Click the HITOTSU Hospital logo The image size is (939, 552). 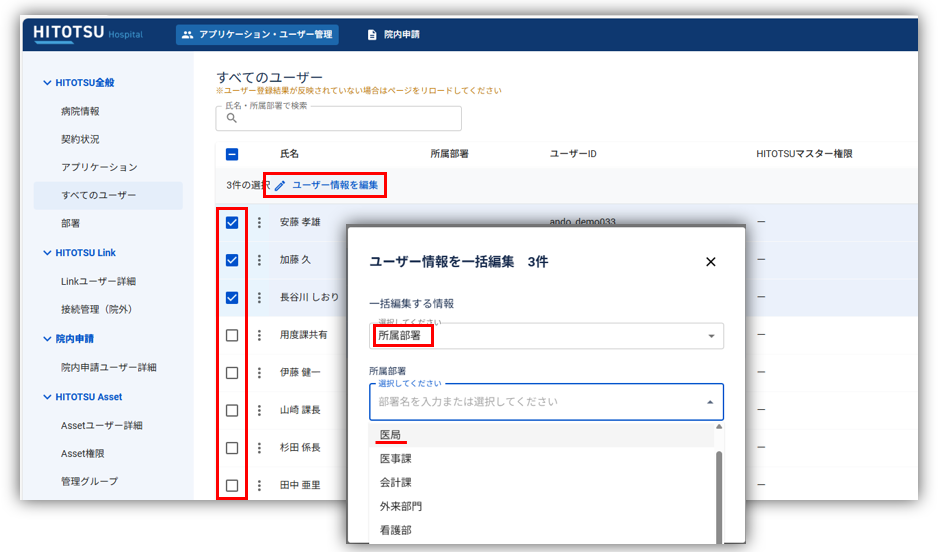tap(88, 34)
